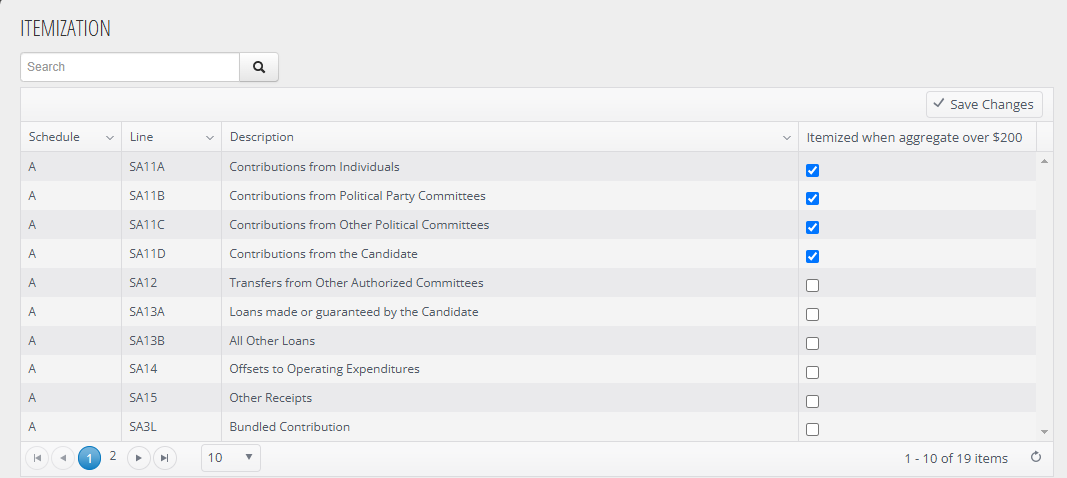The height and width of the screenshot is (478, 1067).
Task: Go to previous page arrow icon
Action: coord(63,458)
